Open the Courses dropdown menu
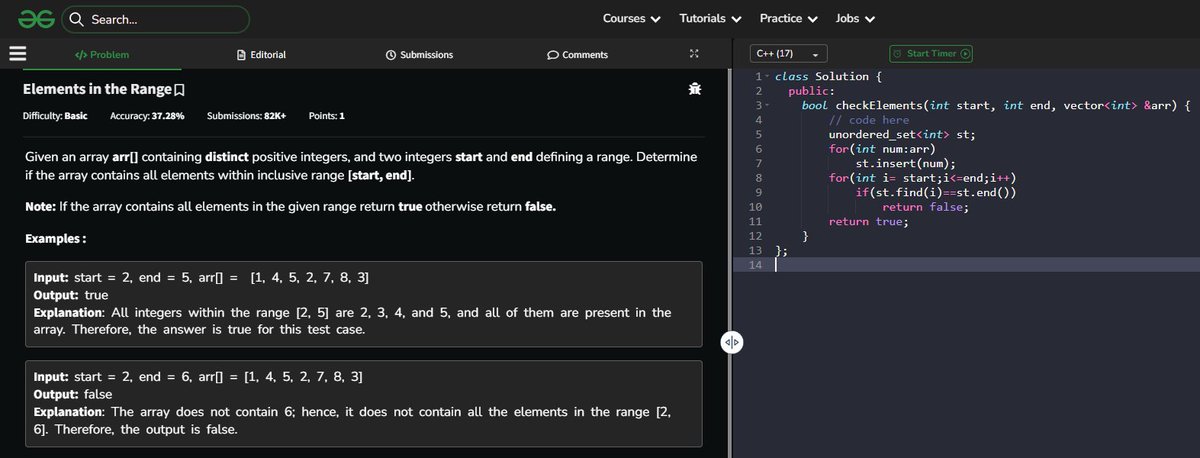The width and height of the screenshot is (1200, 458). tap(632, 18)
